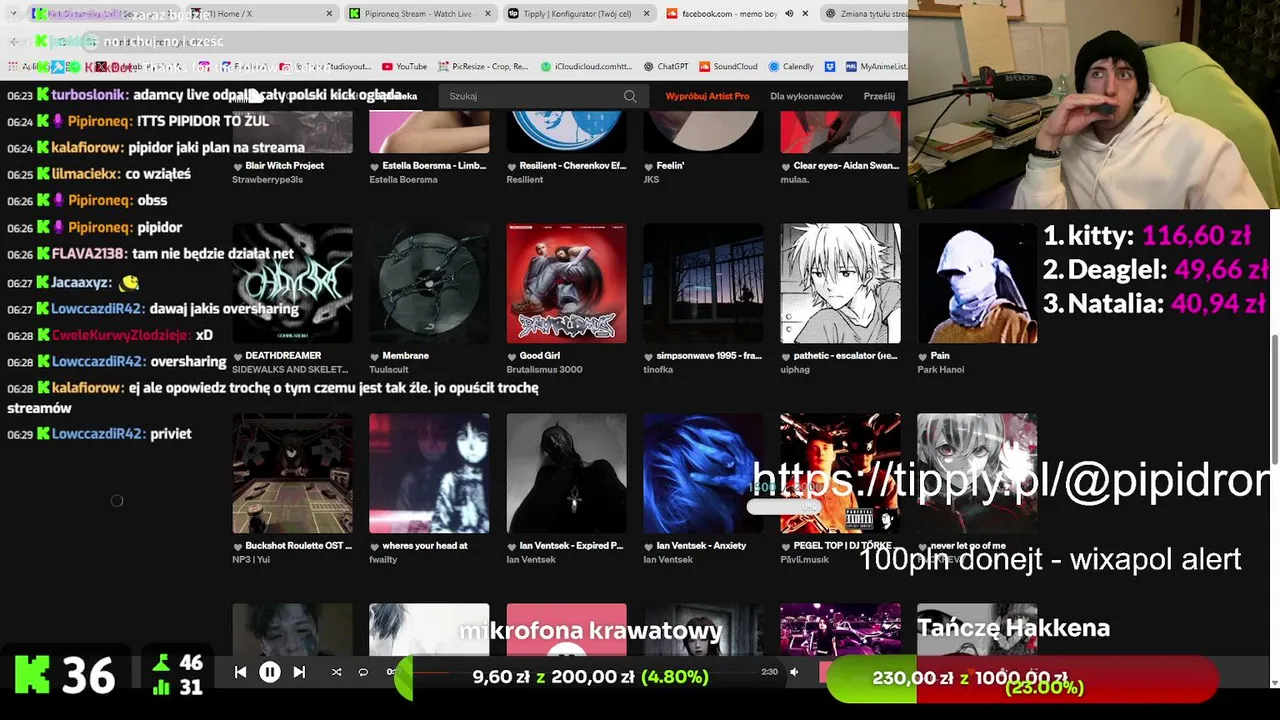Open the Membrane chained disc artwork
The height and width of the screenshot is (720, 1280).
[429, 283]
